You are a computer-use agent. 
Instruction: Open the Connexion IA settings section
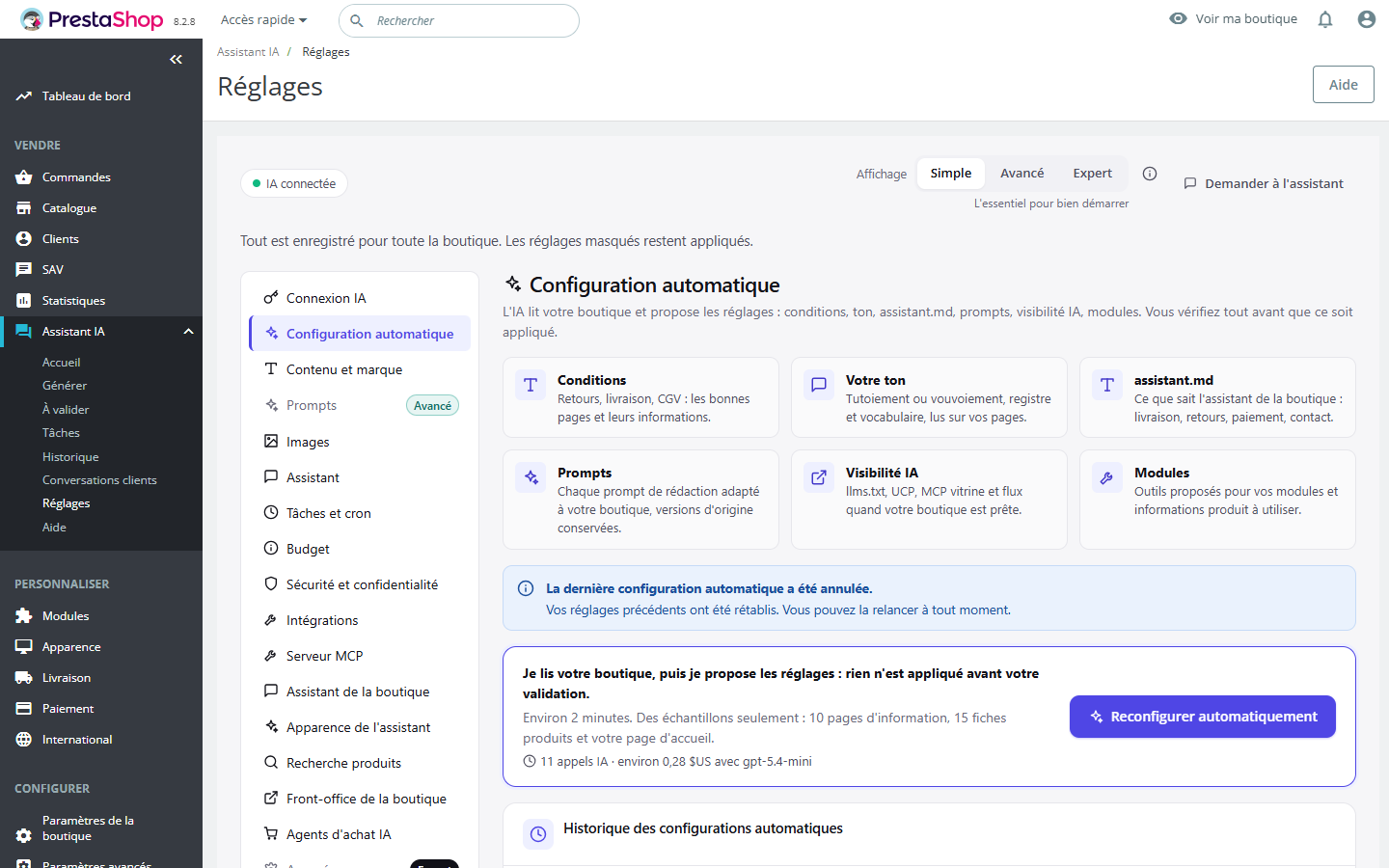(360, 298)
